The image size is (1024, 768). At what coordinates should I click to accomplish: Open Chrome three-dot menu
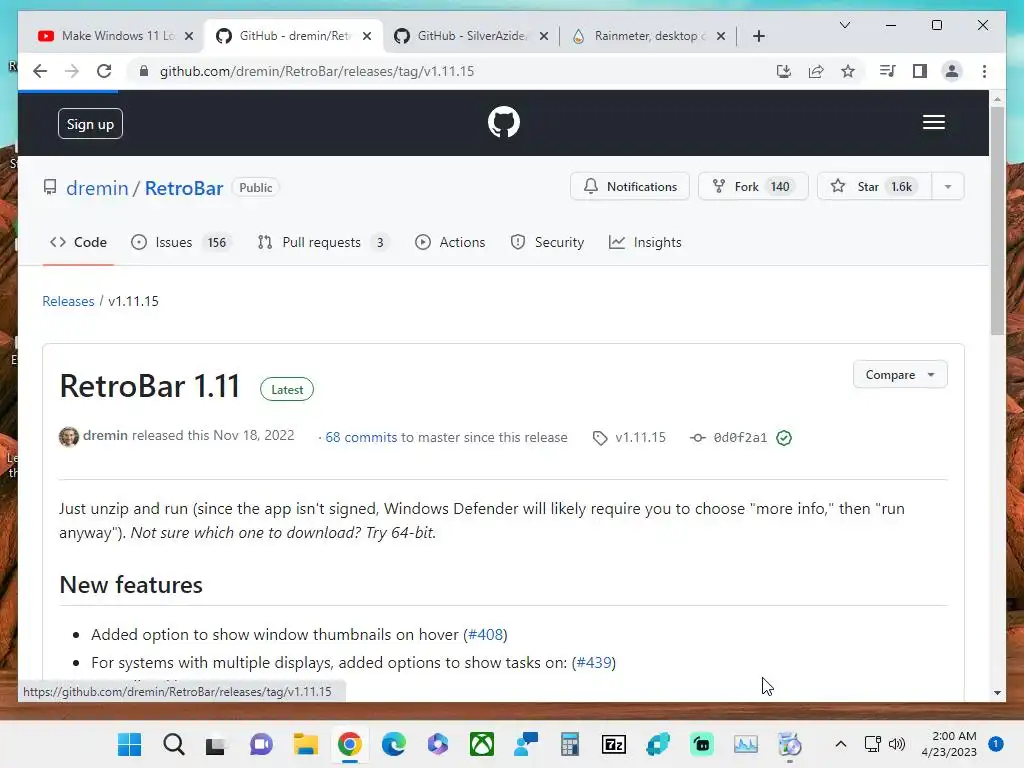coord(984,71)
